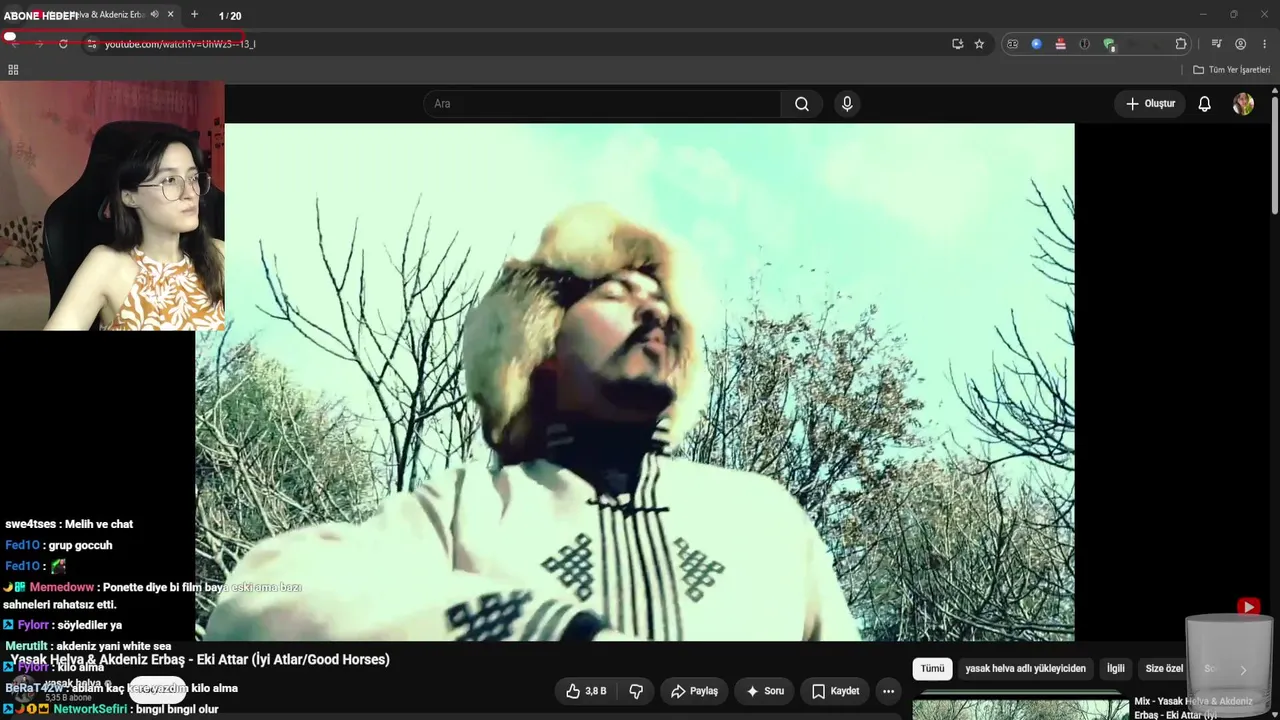Click the YouTube search magnifier button
The width and height of the screenshot is (1280, 720).
tap(802, 104)
